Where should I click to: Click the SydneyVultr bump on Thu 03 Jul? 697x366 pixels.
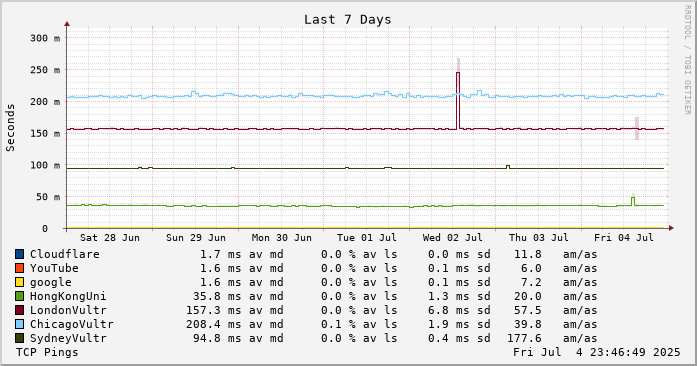pos(508,167)
